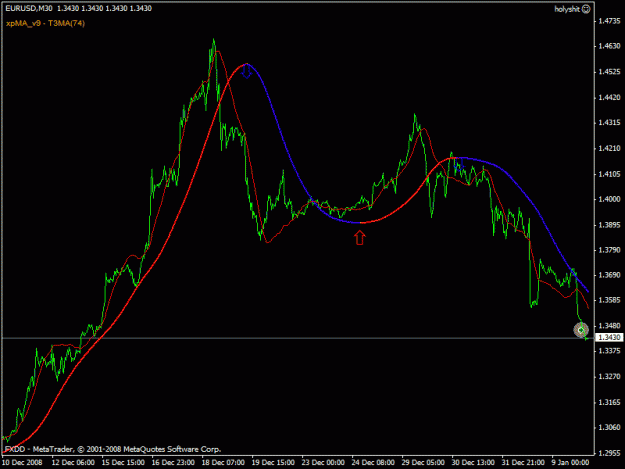
Task: Click the 1.4735 price scale label
Action: click(x=609, y=21)
